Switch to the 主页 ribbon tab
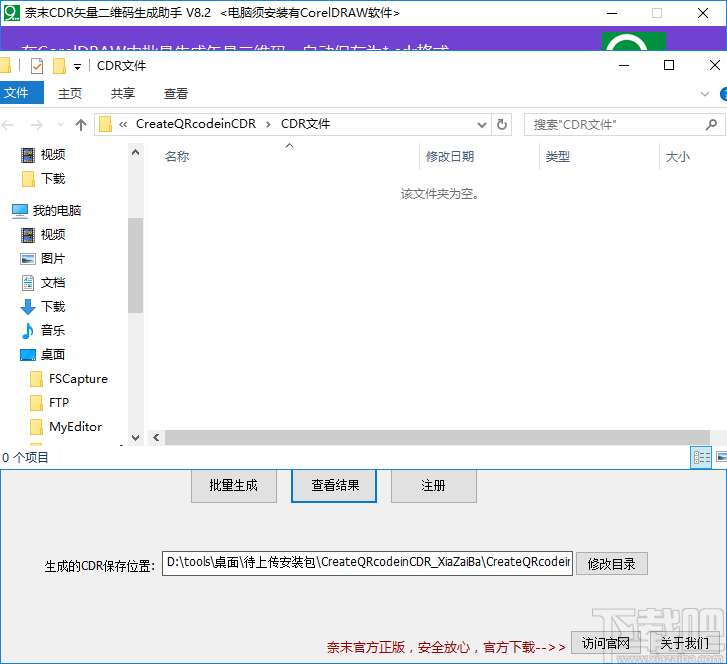 point(70,93)
